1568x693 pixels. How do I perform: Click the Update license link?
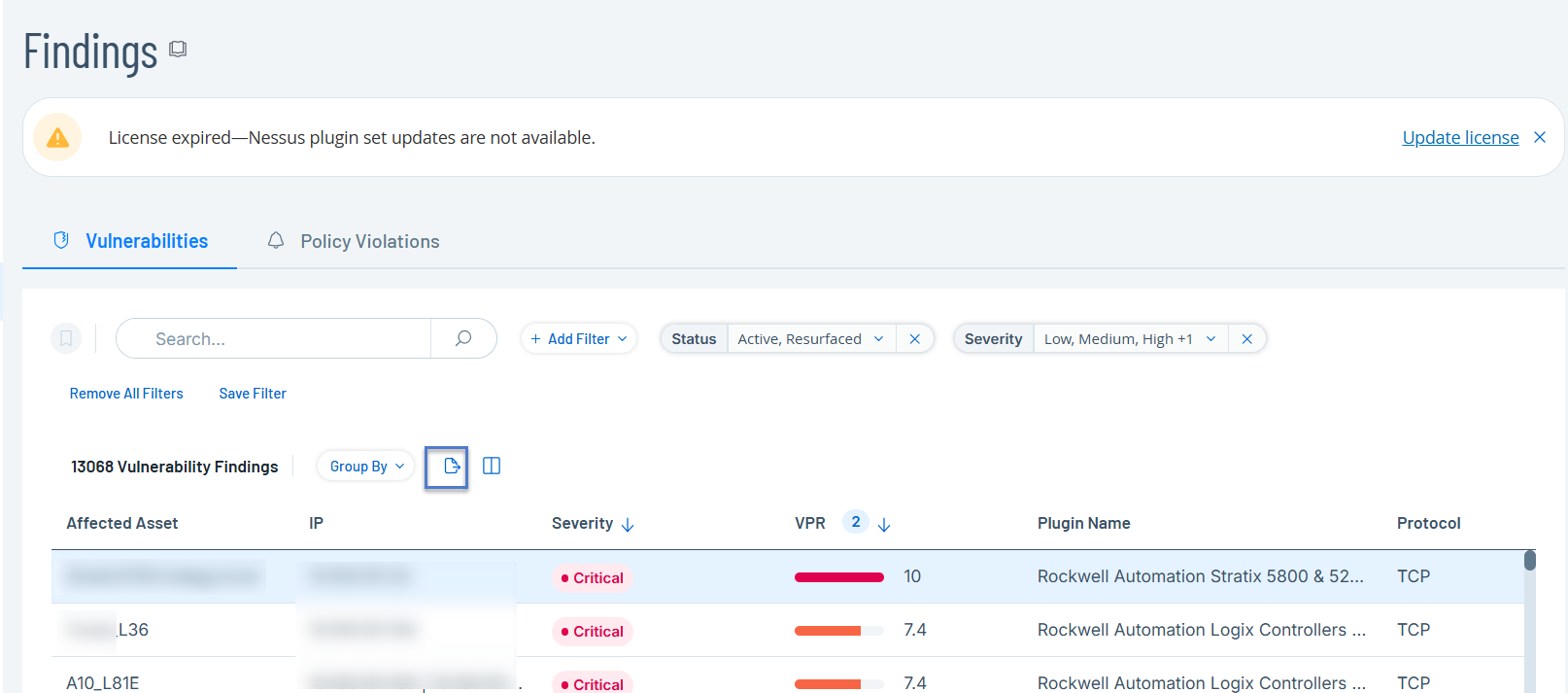point(1460,138)
